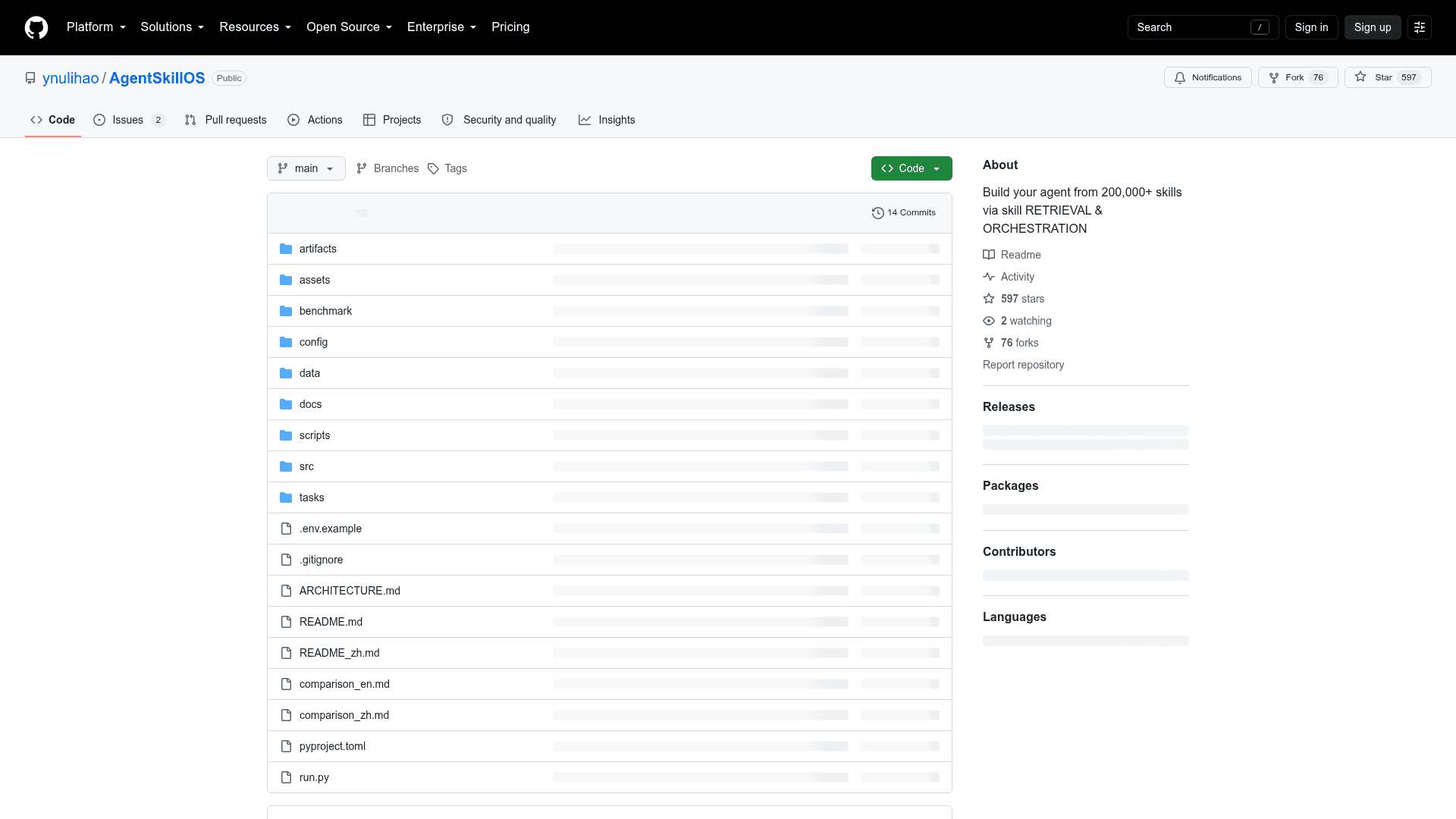Image resolution: width=1456 pixels, height=819 pixels.
Task: Click the Report repository link
Action: tap(1023, 365)
